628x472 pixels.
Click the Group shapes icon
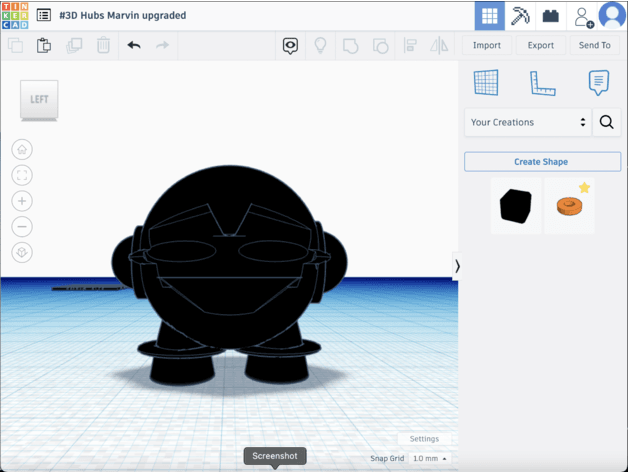click(350, 46)
